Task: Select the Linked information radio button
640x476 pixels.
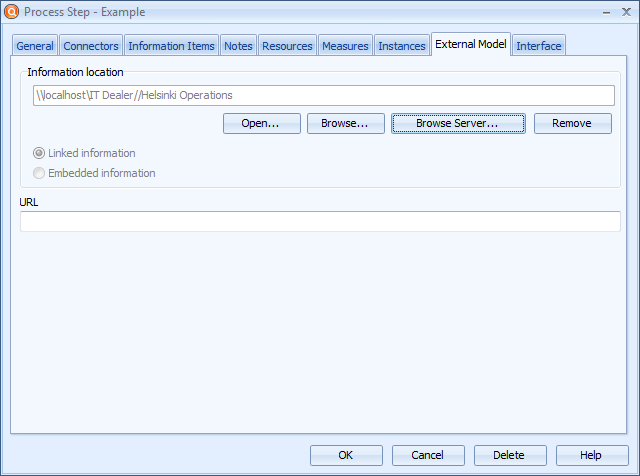Action: coord(40,153)
